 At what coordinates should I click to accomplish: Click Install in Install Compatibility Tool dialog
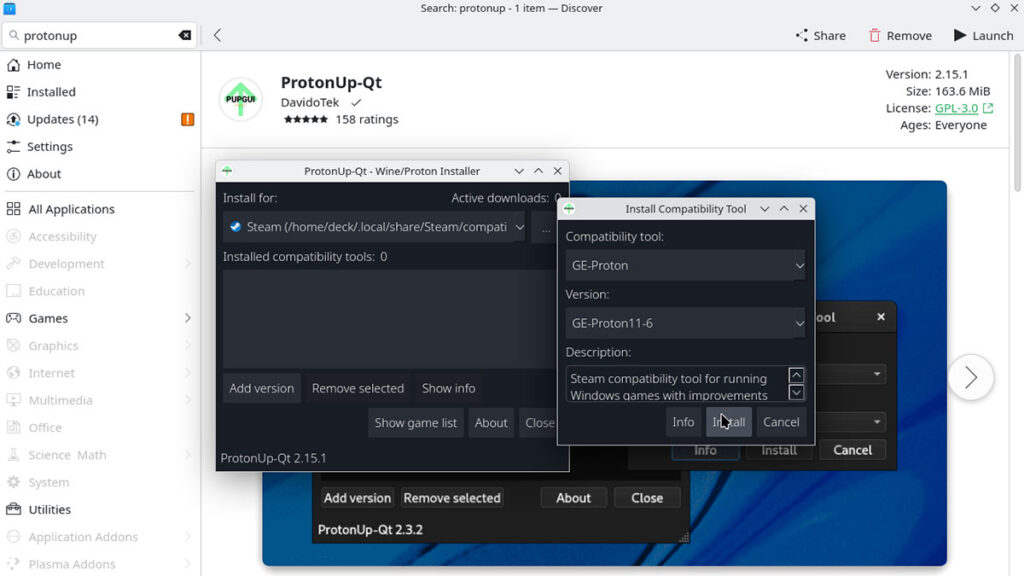pos(728,422)
